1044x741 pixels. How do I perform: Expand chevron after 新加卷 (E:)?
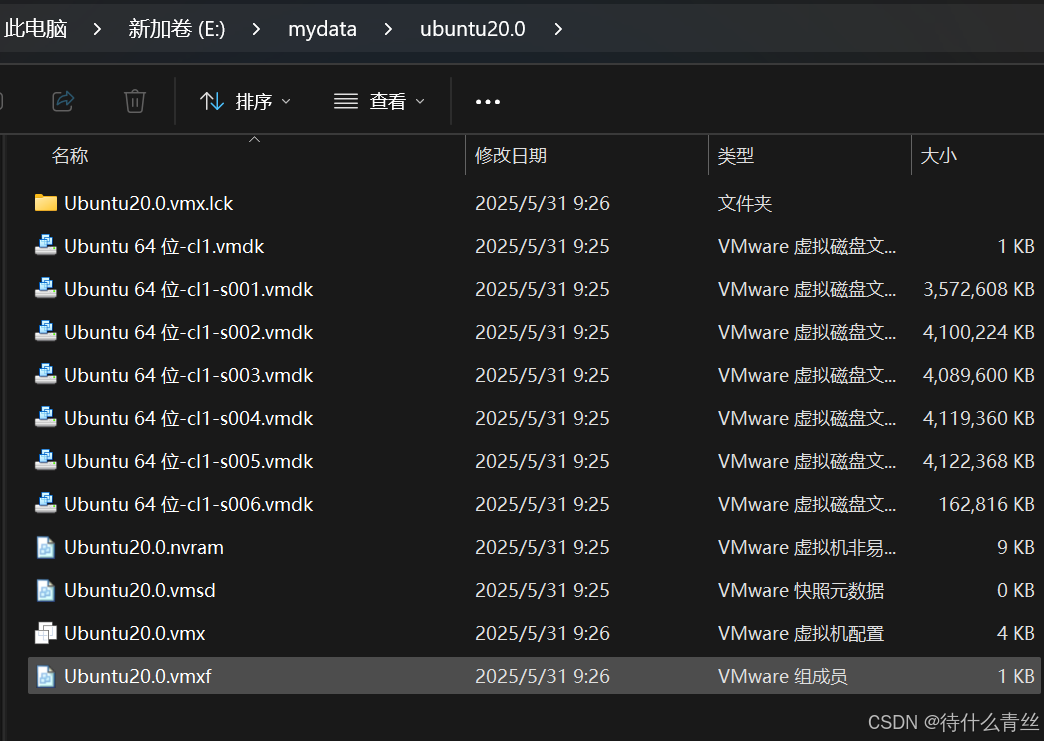(x=256, y=29)
